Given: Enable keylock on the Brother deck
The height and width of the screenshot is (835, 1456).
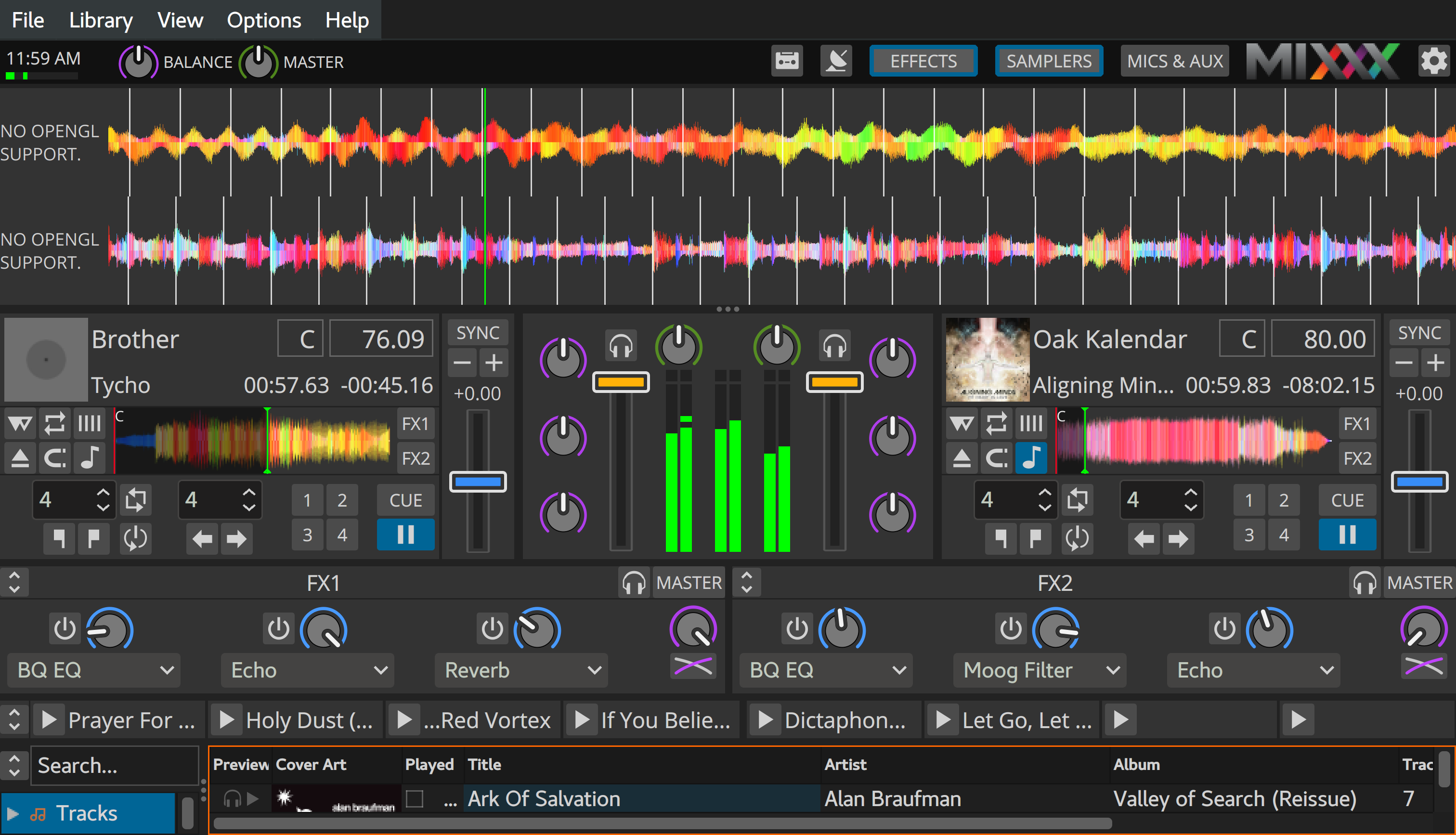Looking at the screenshot, I should 90,458.
